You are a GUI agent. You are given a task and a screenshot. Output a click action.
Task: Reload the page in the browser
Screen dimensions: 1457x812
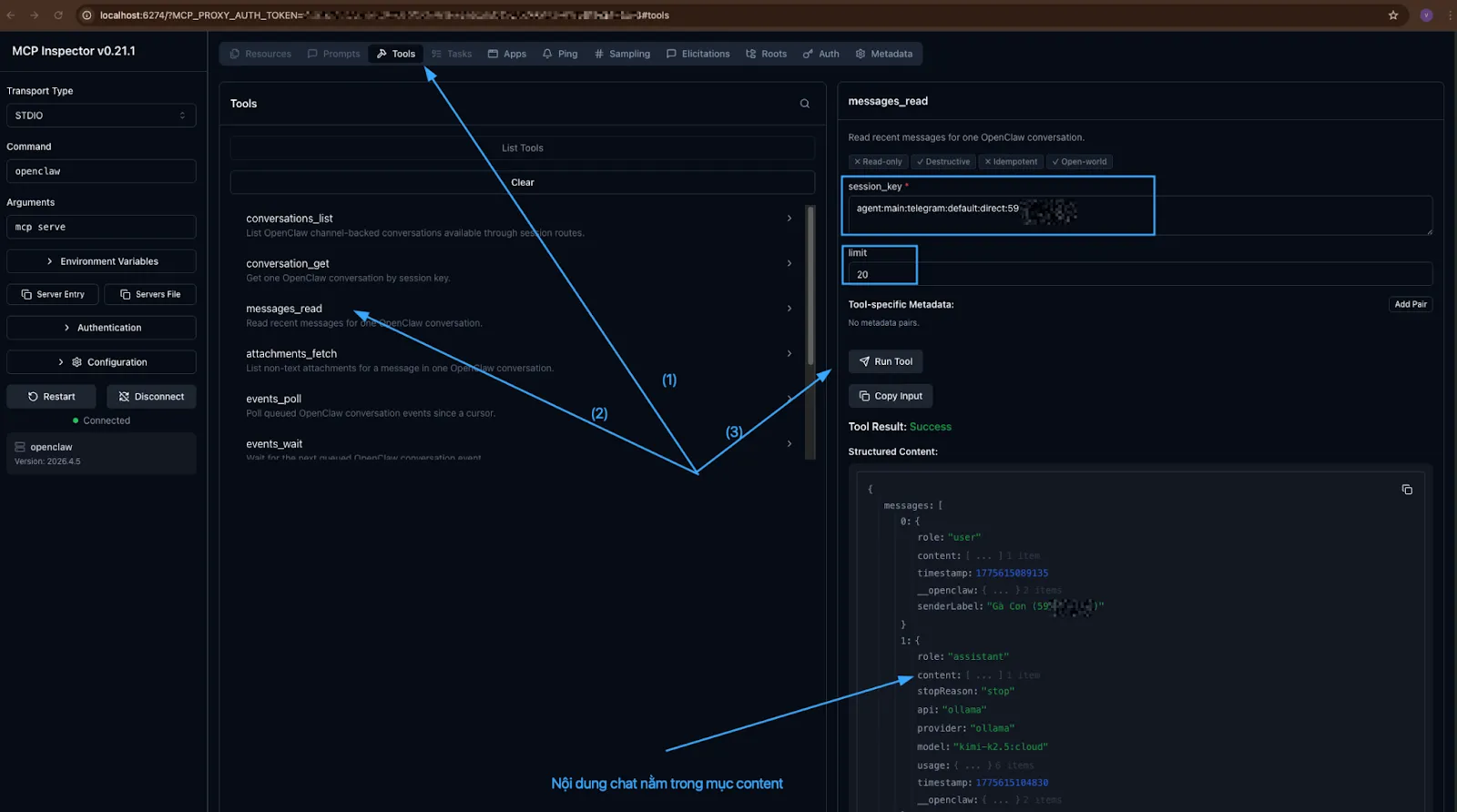coord(58,15)
